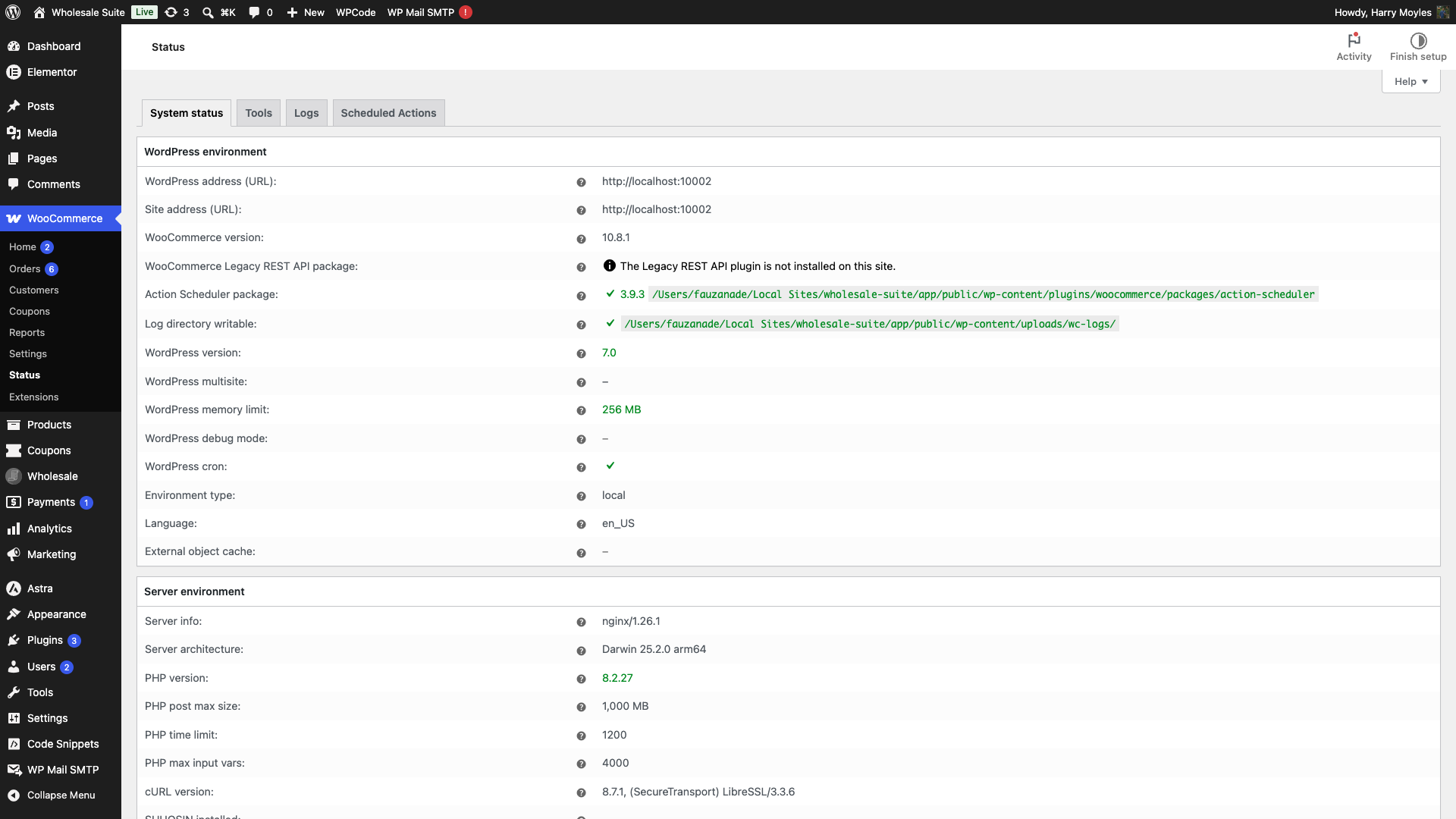Click the wc-logs directory path text

(x=870, y=324)
